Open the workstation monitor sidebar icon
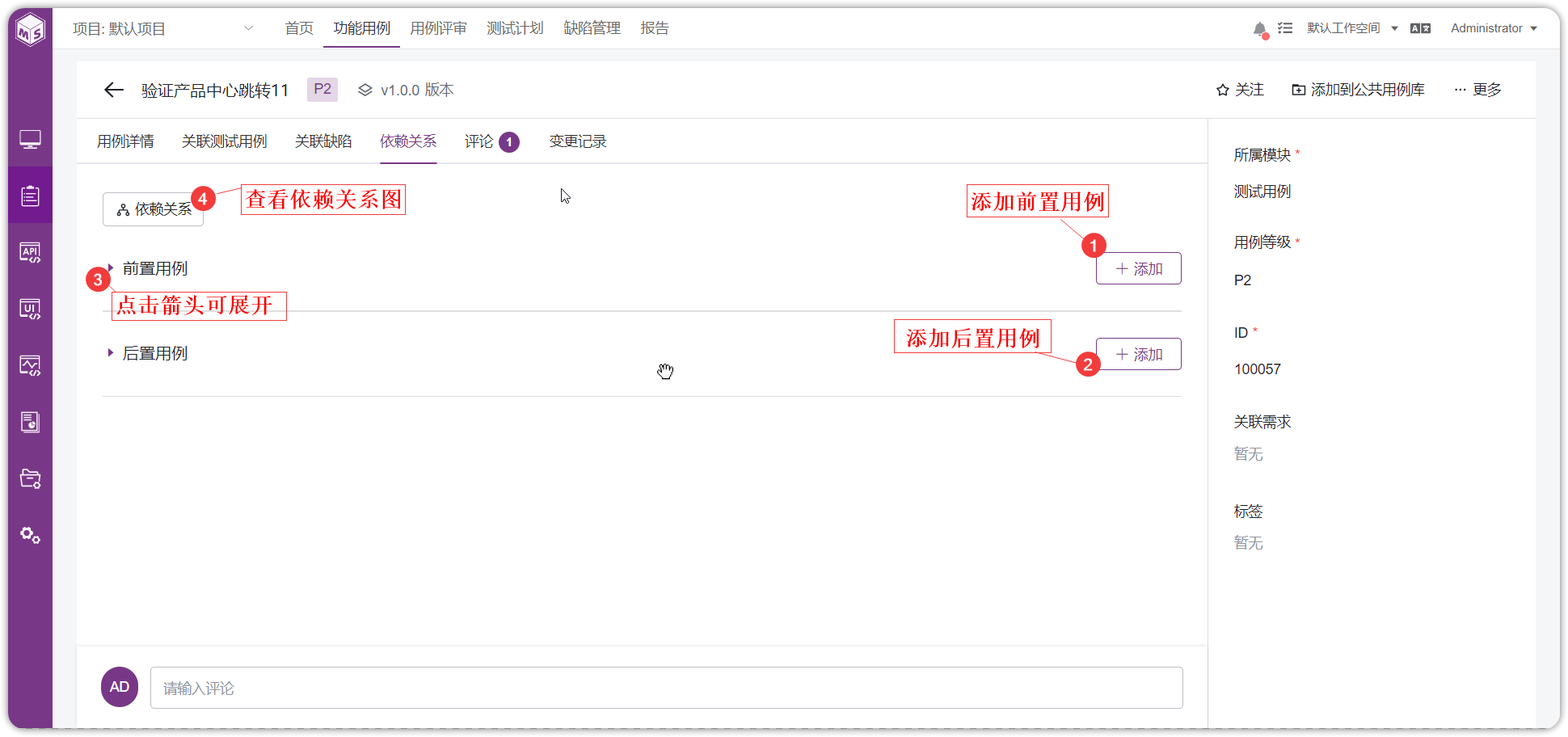This screenshot has height=737, width=1568. coord(31,140)
